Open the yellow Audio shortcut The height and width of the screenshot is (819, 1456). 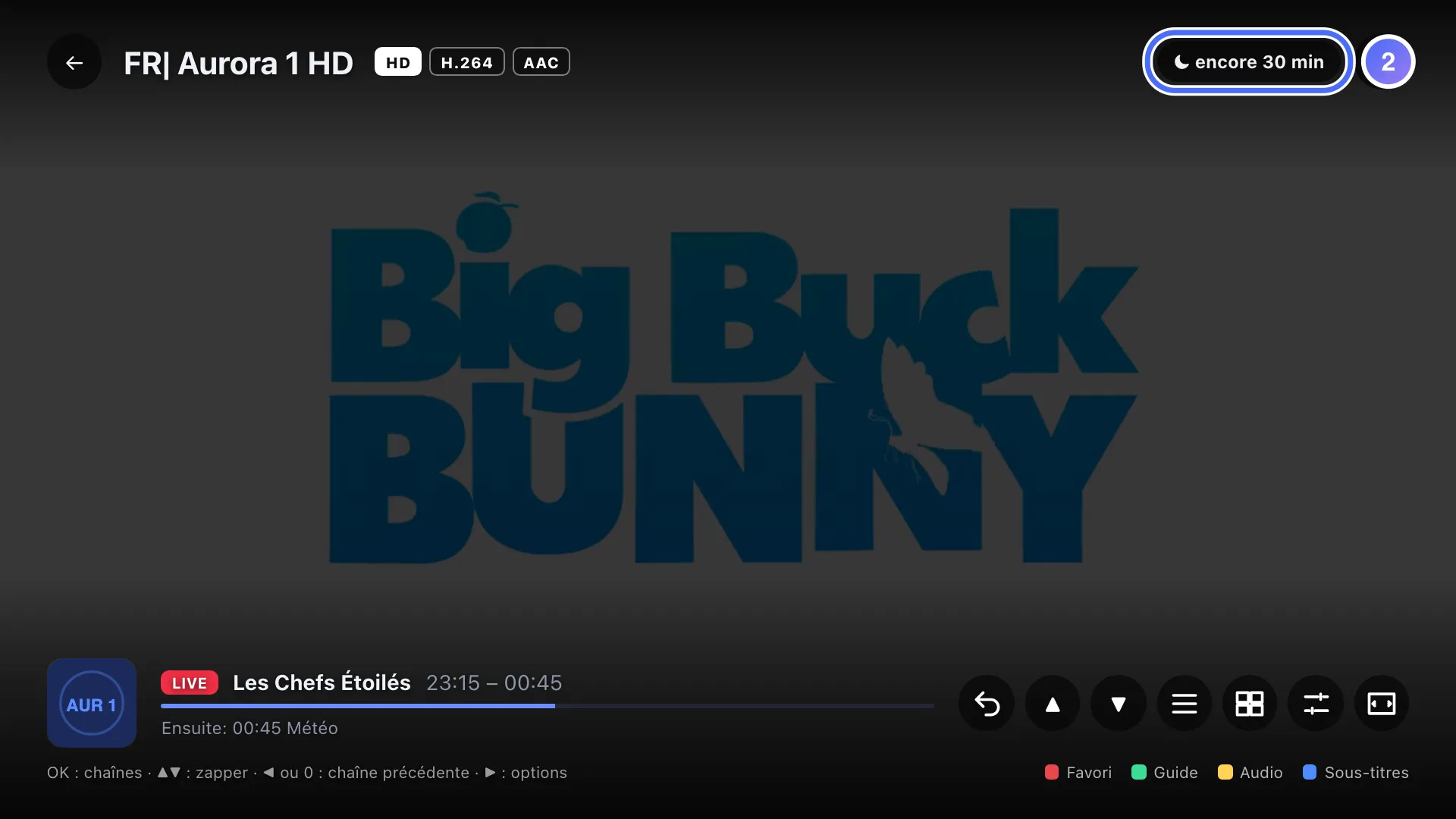(1250, 773)
